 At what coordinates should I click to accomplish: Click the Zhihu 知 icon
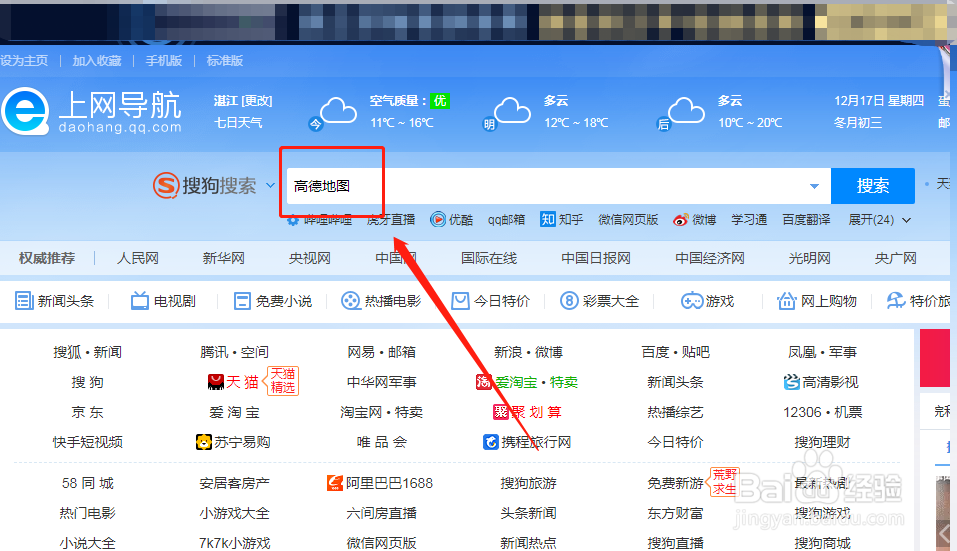point(547,219)
